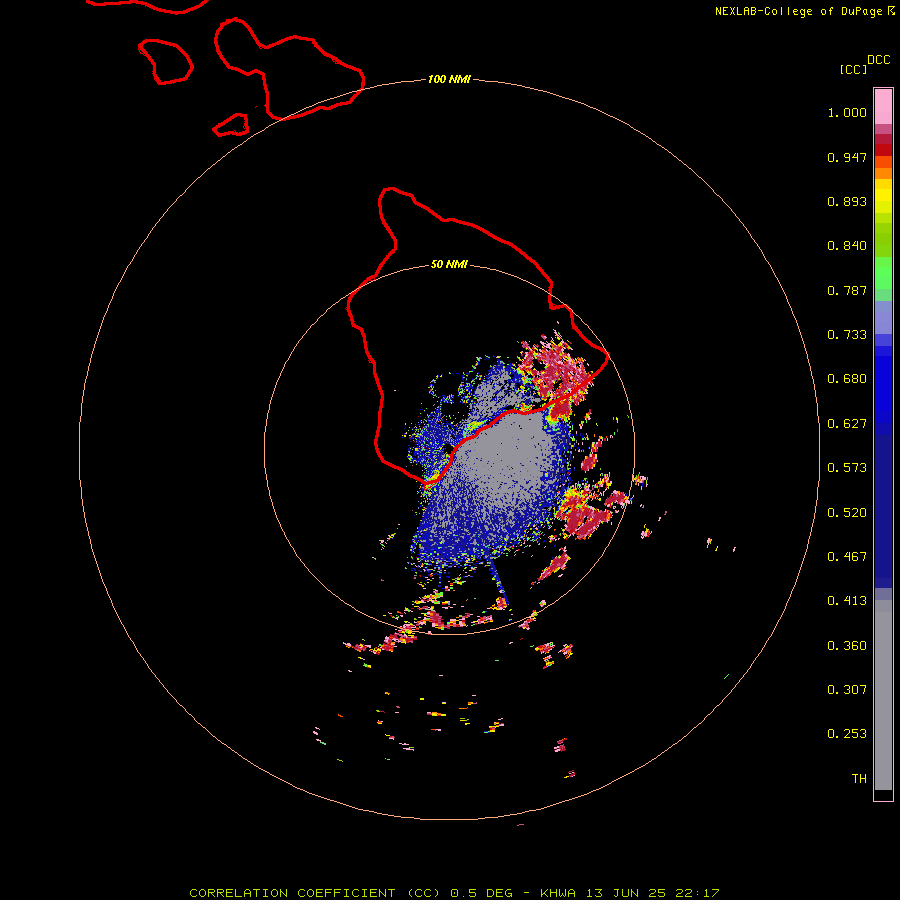The image size is (900, 900).
Task: Click the 0.787 scale value
Action: pyautogui.click(x=847, y=290)
